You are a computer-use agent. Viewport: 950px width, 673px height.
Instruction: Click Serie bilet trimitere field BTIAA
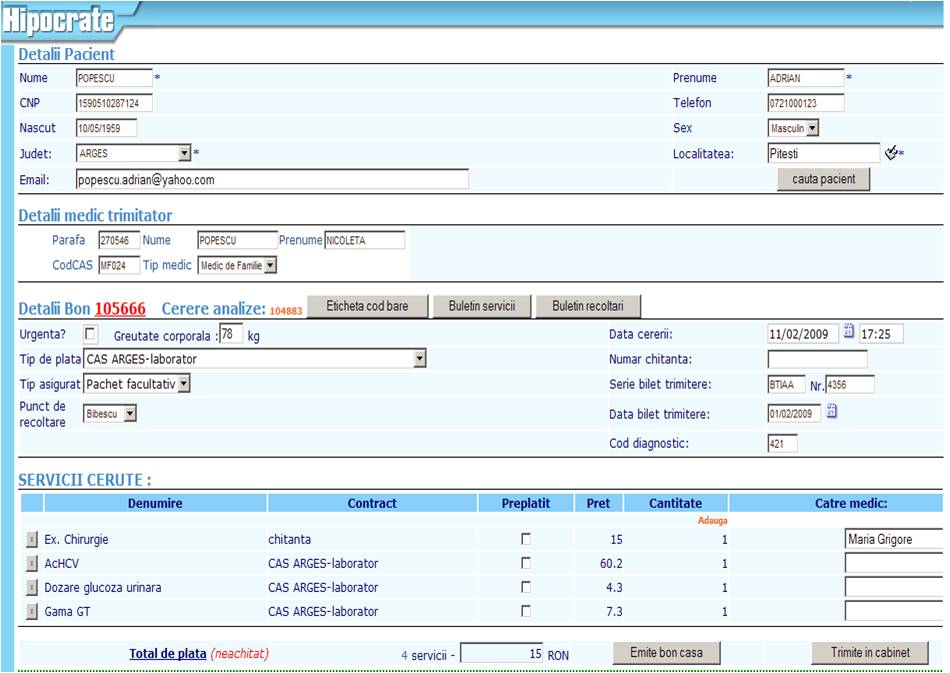(786, 385)
